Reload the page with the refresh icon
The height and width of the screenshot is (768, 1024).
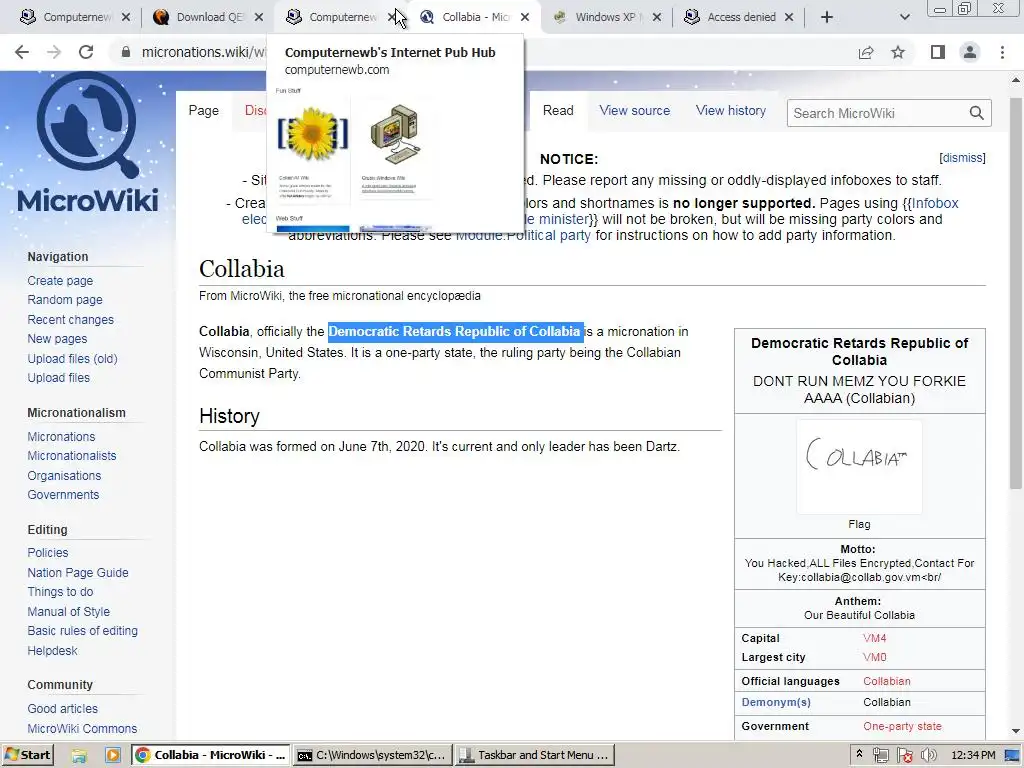pos(86,52)
